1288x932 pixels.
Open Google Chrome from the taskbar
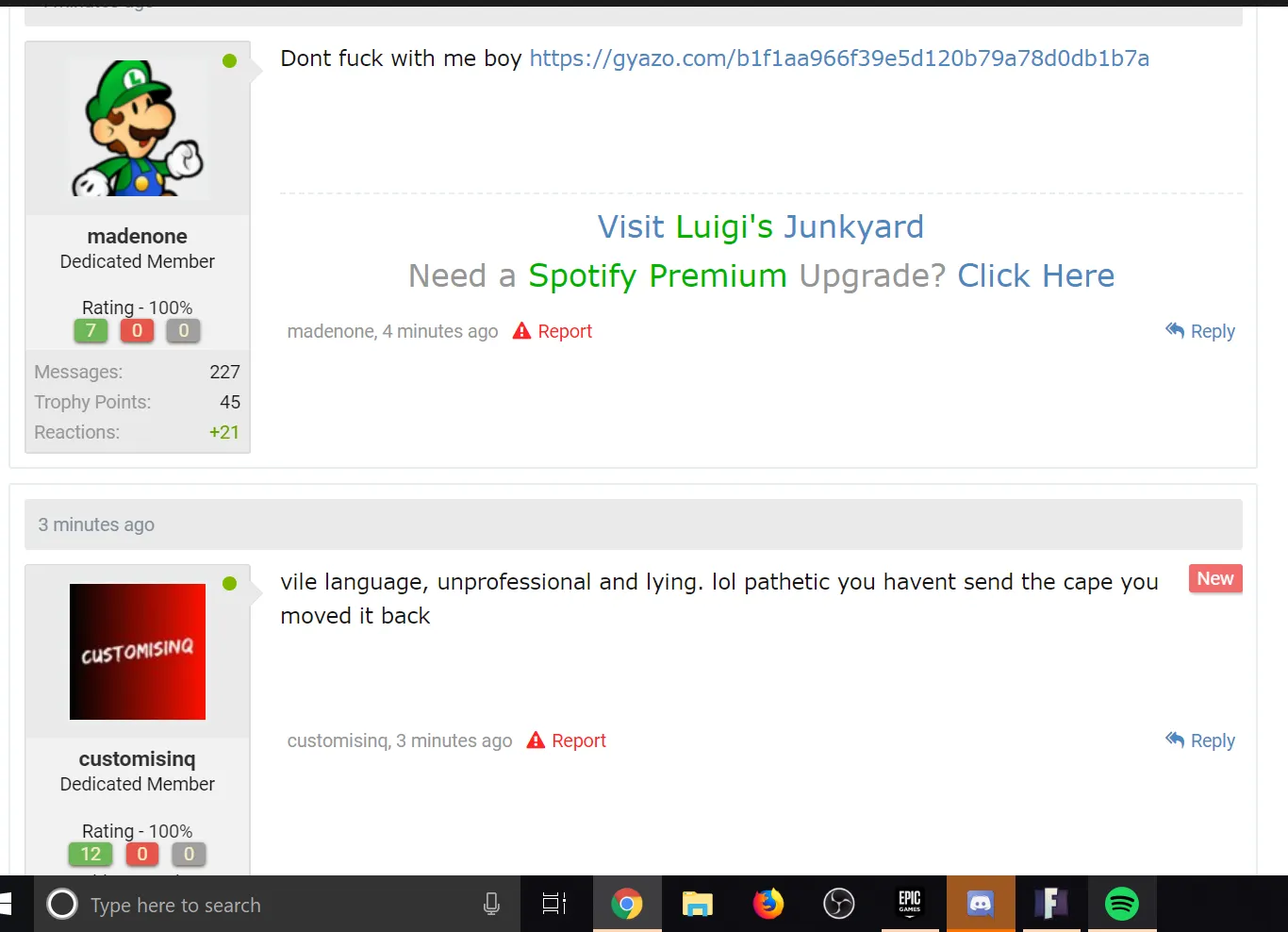627,904
